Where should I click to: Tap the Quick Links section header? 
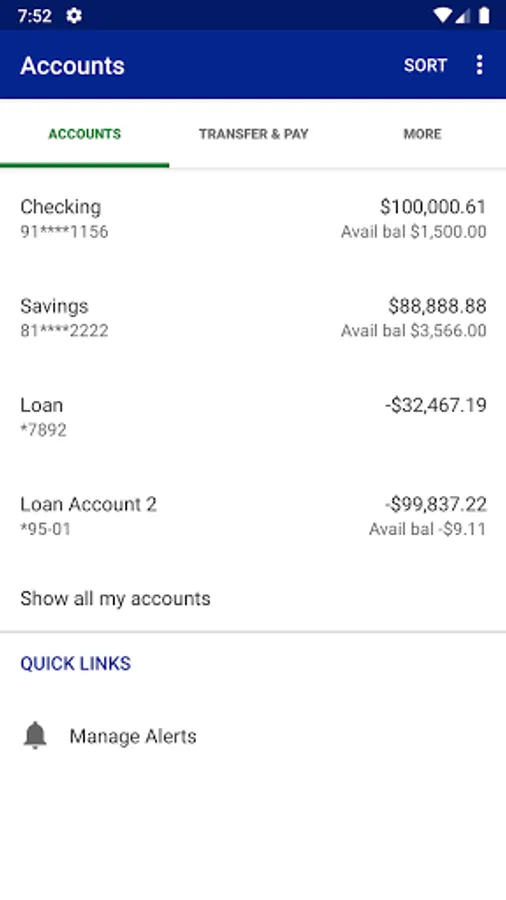pyautogui.click(x=76, y=664)
